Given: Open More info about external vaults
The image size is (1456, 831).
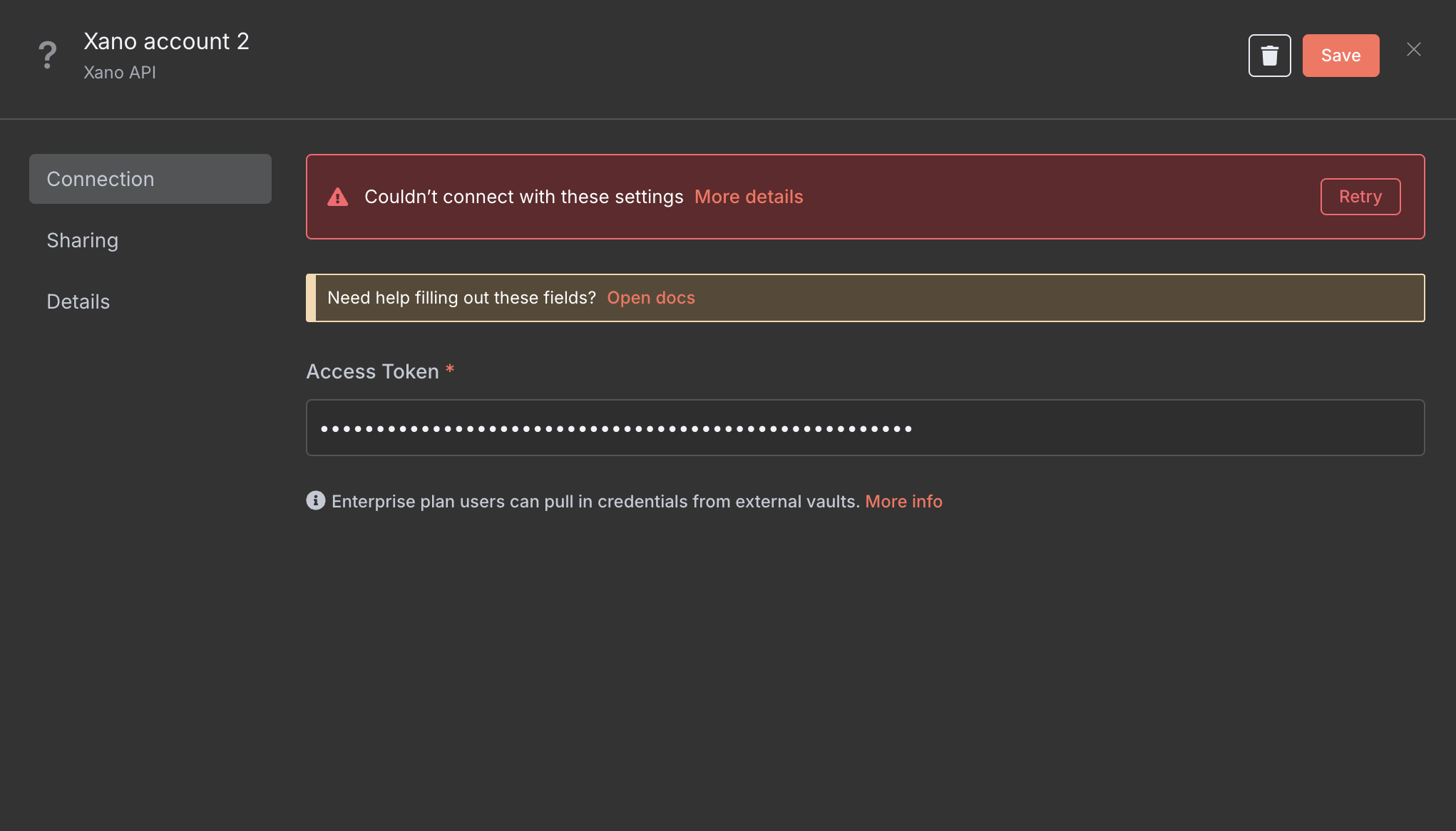Looking at the screenshot, I should 903,502.
